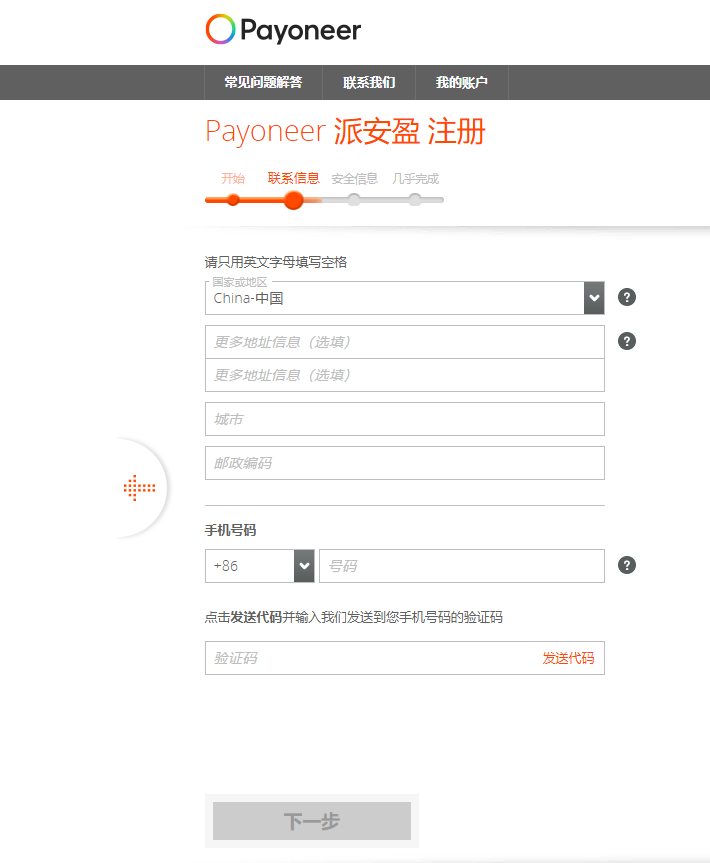Click help icon beside phone number field
The height and width of the screenshot is (863, 710).
627,565
